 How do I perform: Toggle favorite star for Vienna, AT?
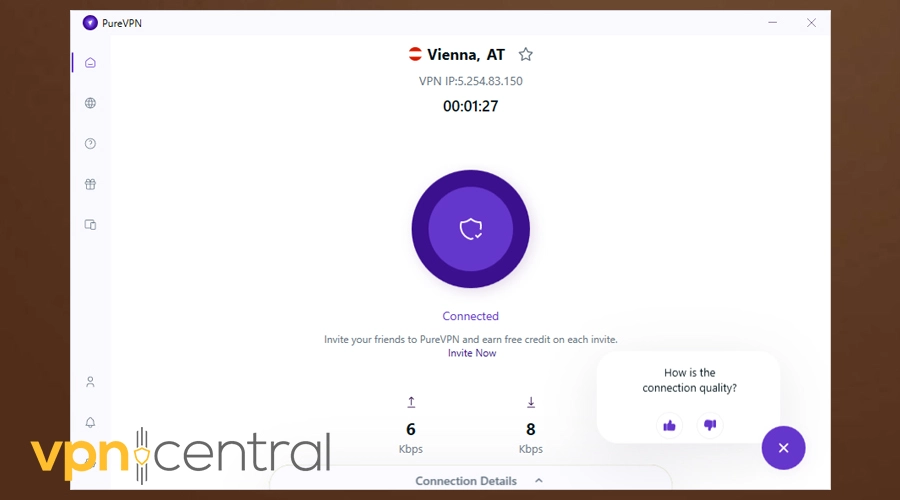526,55
